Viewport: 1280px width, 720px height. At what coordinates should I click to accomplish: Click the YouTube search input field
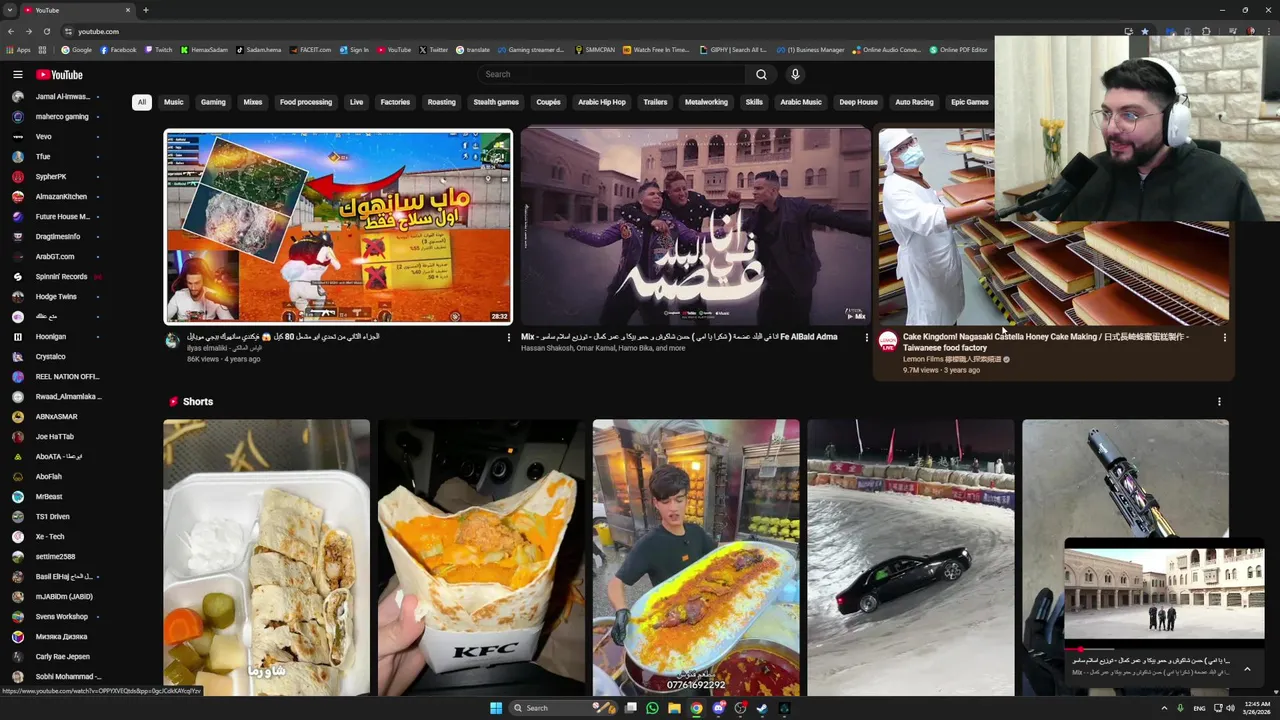pyautogui.click(x=611, y=74)
